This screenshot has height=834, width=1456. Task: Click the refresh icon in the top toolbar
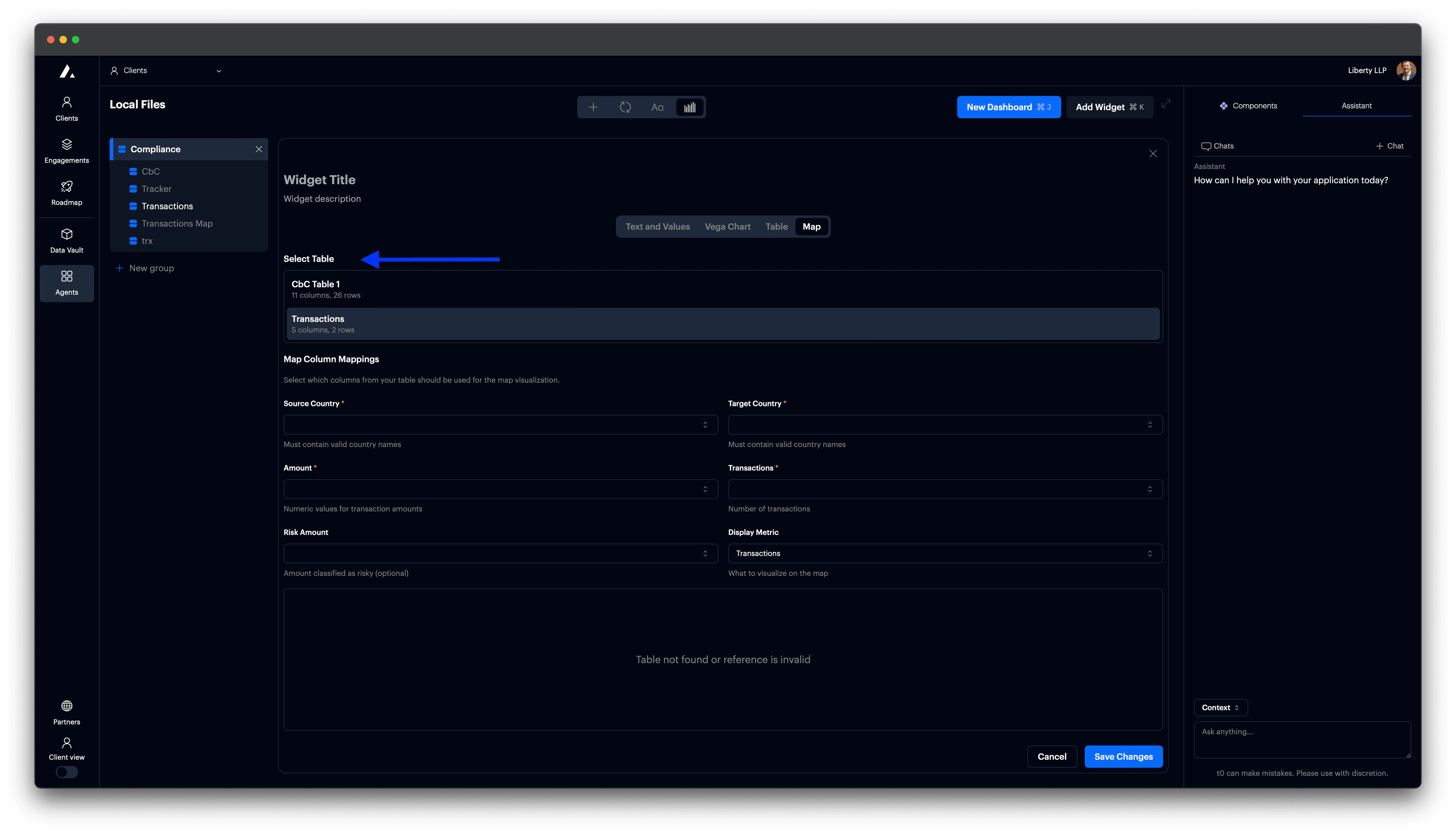tap(625, 107)
